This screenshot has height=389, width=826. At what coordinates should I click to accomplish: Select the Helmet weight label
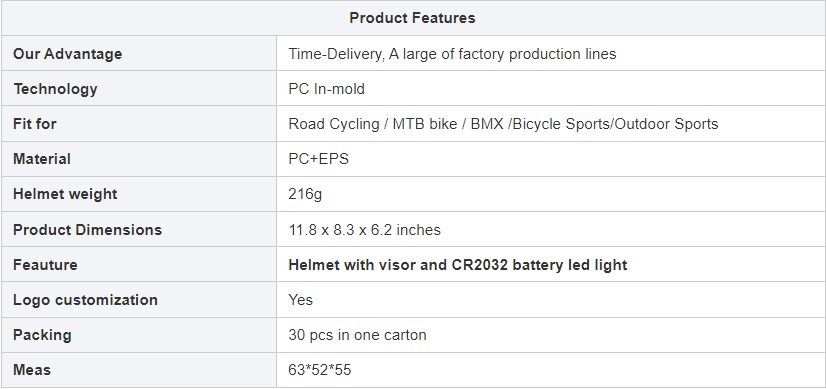point(65,194)
